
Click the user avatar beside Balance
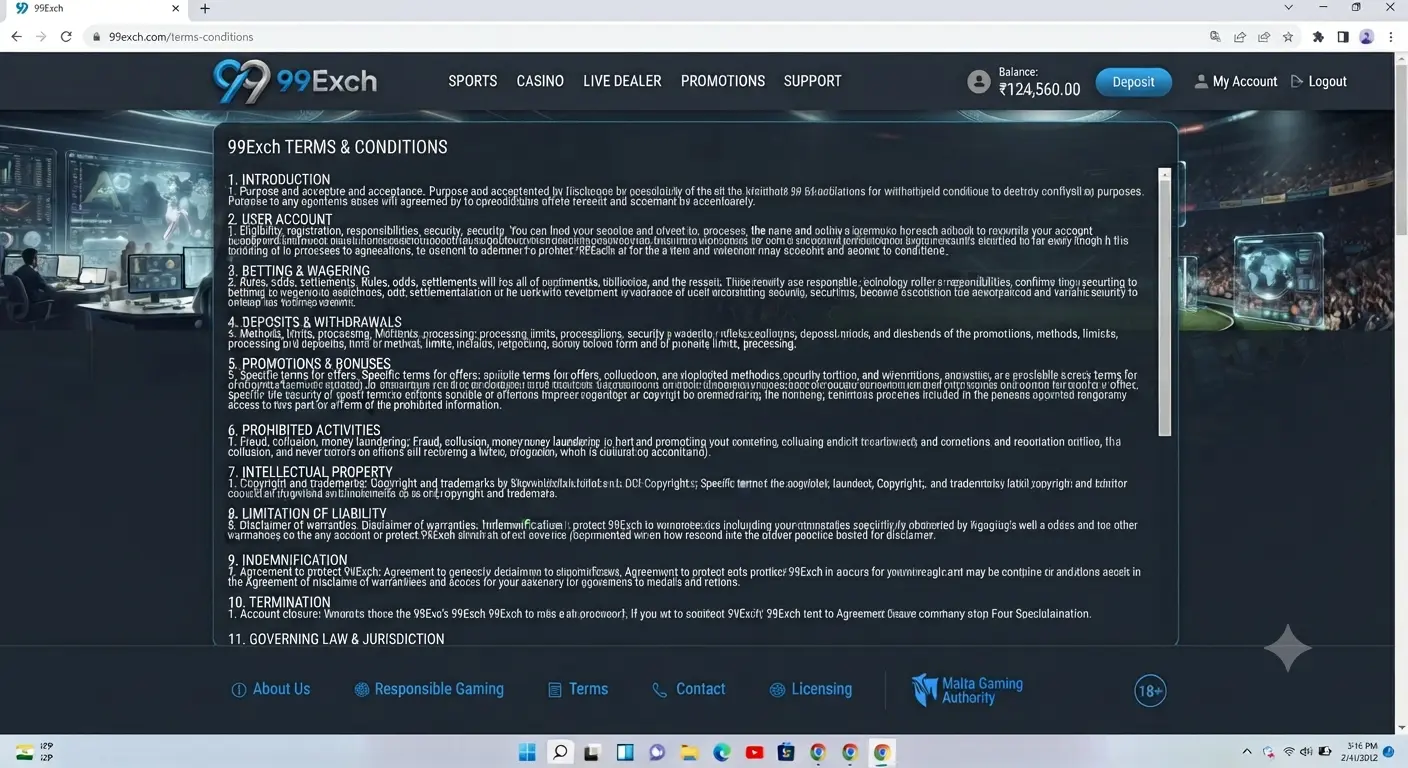click(979, 82)
